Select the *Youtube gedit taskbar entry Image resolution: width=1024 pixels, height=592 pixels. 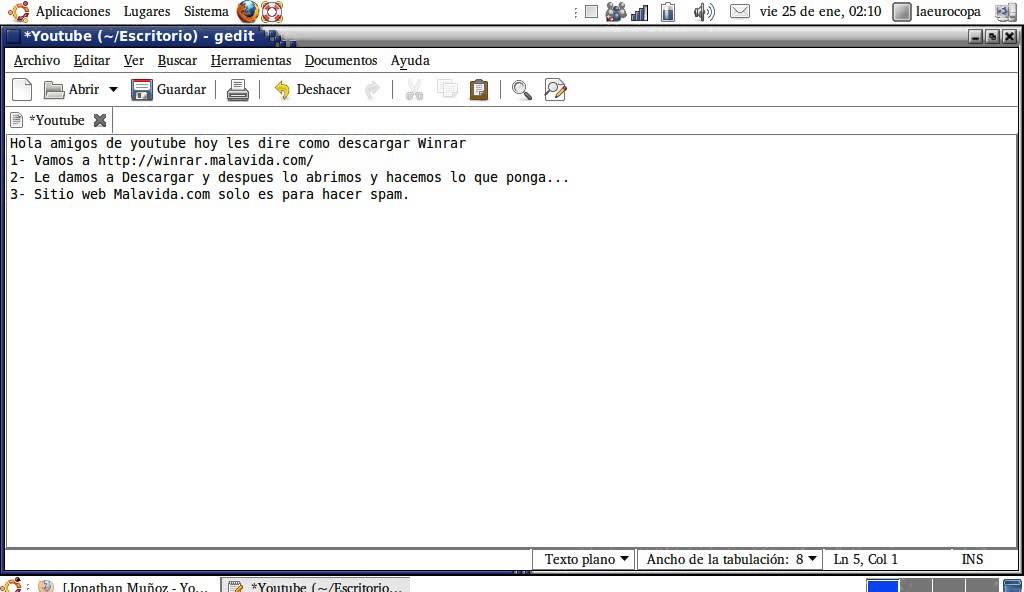315,585
